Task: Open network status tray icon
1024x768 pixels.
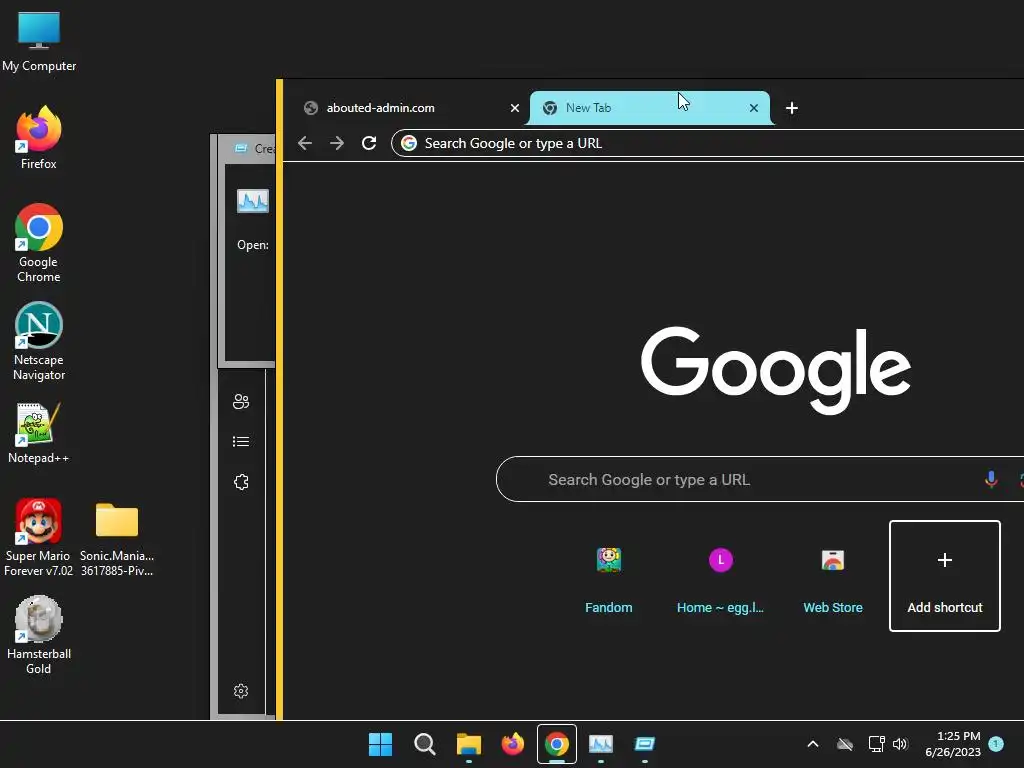Action: 876,744
